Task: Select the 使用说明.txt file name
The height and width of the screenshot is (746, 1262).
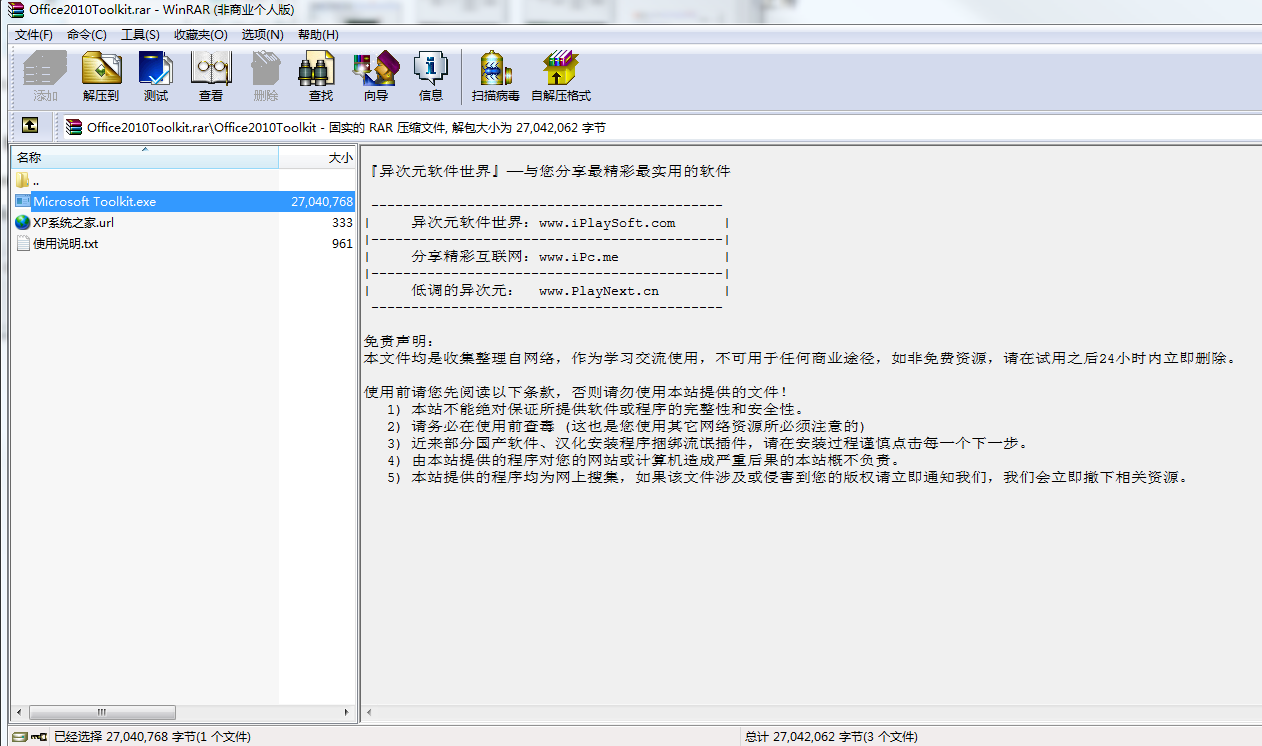Action: point(65,243)
